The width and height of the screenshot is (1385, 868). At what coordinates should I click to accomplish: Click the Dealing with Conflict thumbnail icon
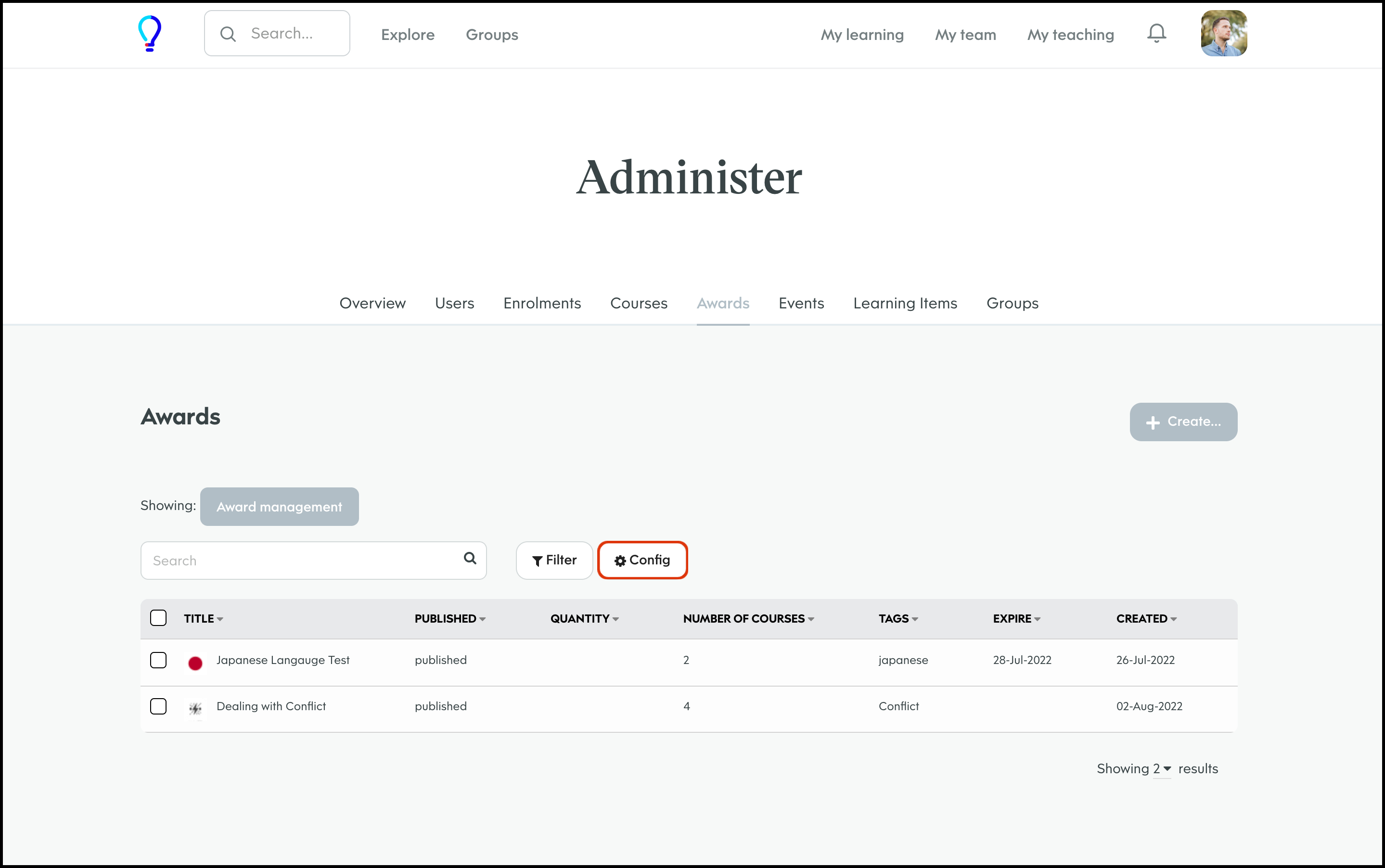195,708
